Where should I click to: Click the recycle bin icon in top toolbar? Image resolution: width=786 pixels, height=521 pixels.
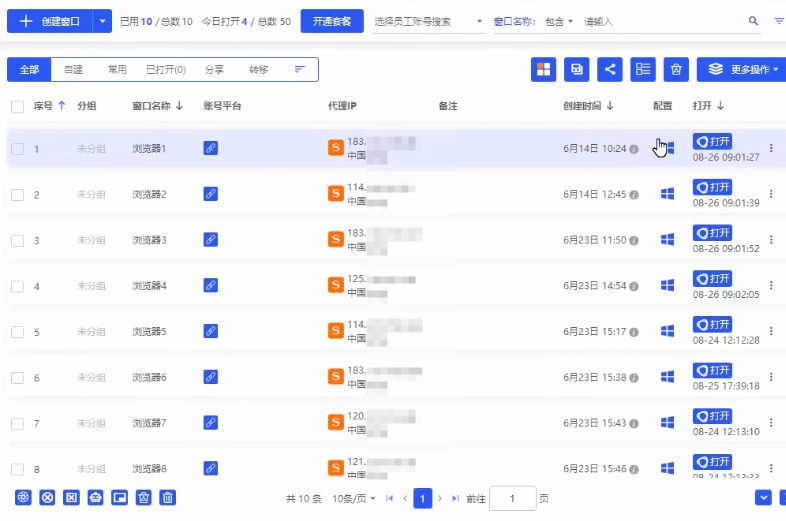(x=677, y=69)
